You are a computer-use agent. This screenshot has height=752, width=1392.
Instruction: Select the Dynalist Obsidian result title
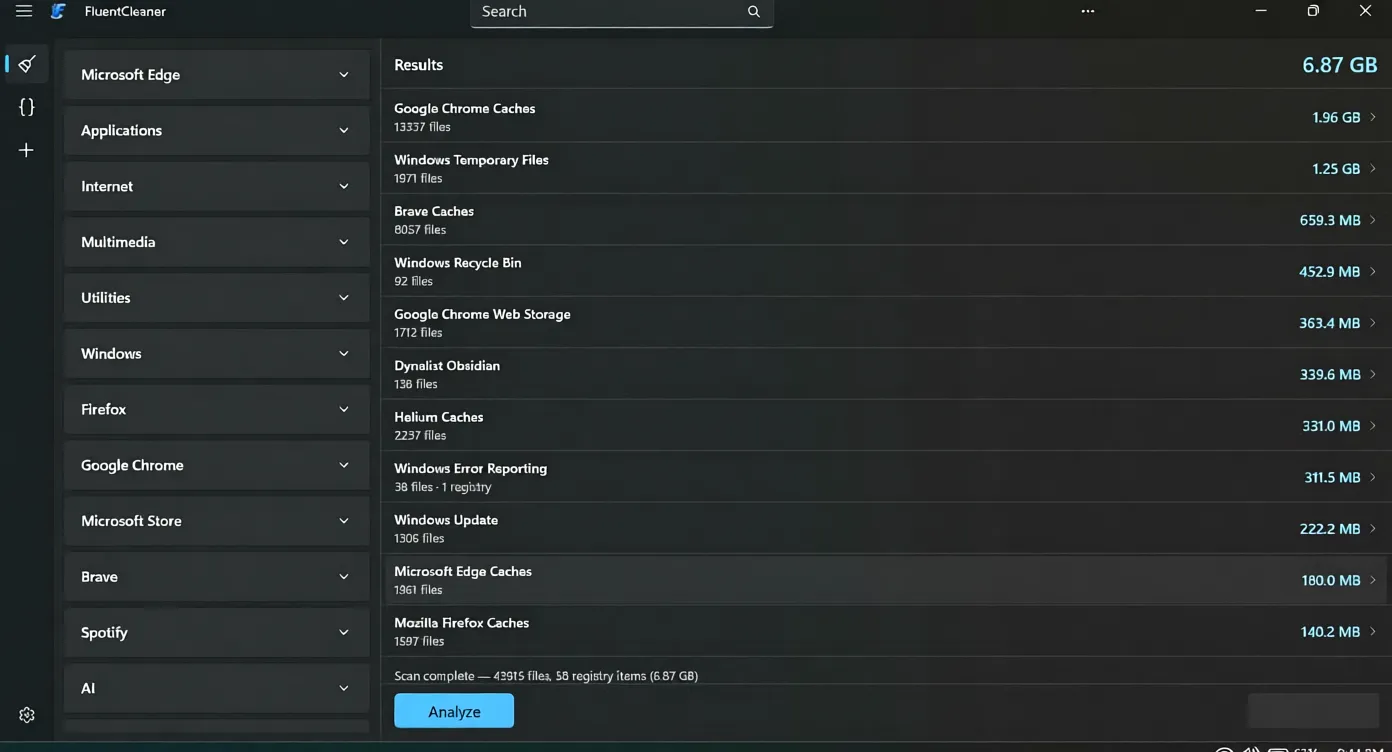coord(447,366)
